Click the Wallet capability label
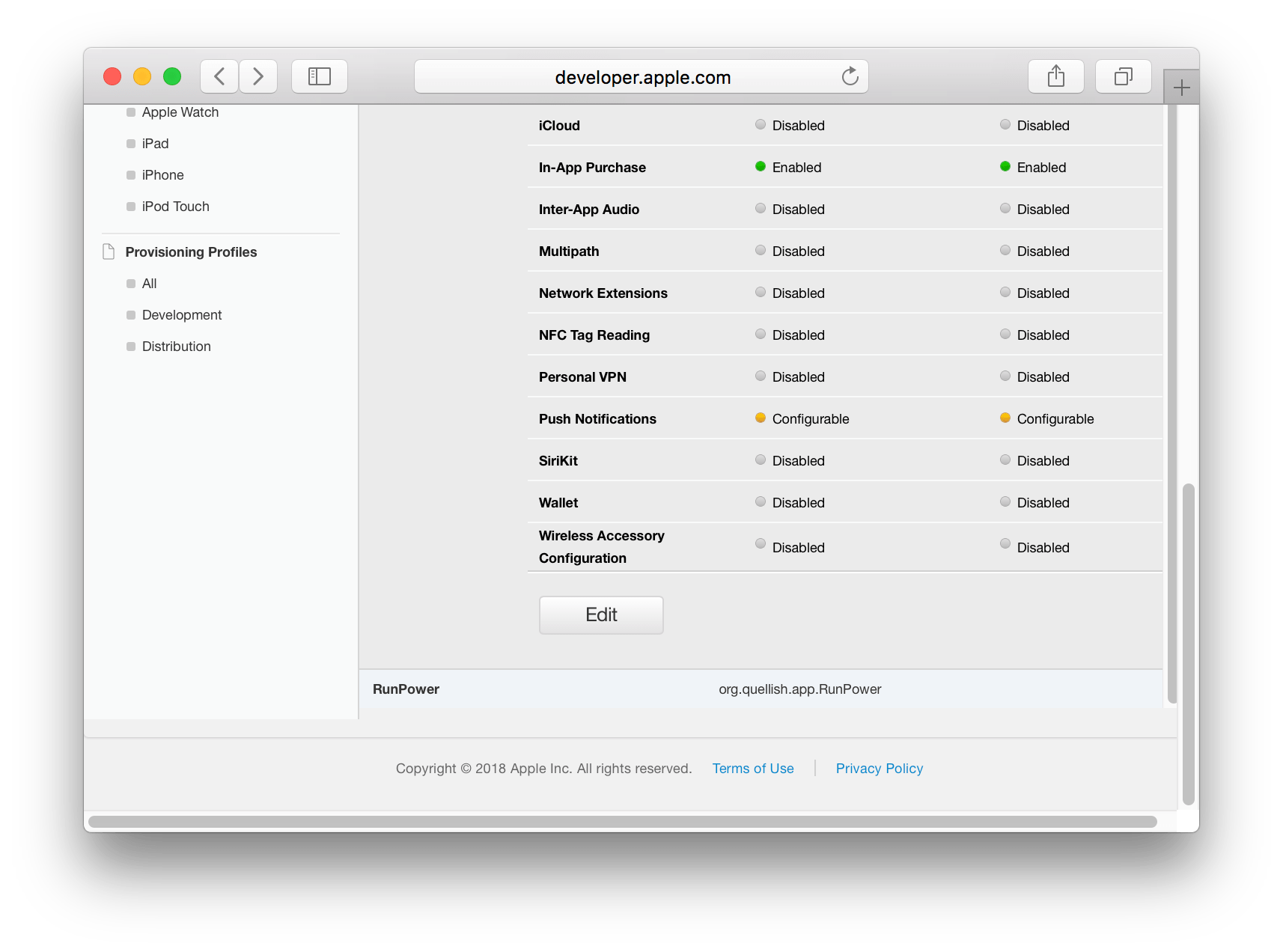This screenshot has width=1283, height=952. pyautogui.click(x=558, y=503)
